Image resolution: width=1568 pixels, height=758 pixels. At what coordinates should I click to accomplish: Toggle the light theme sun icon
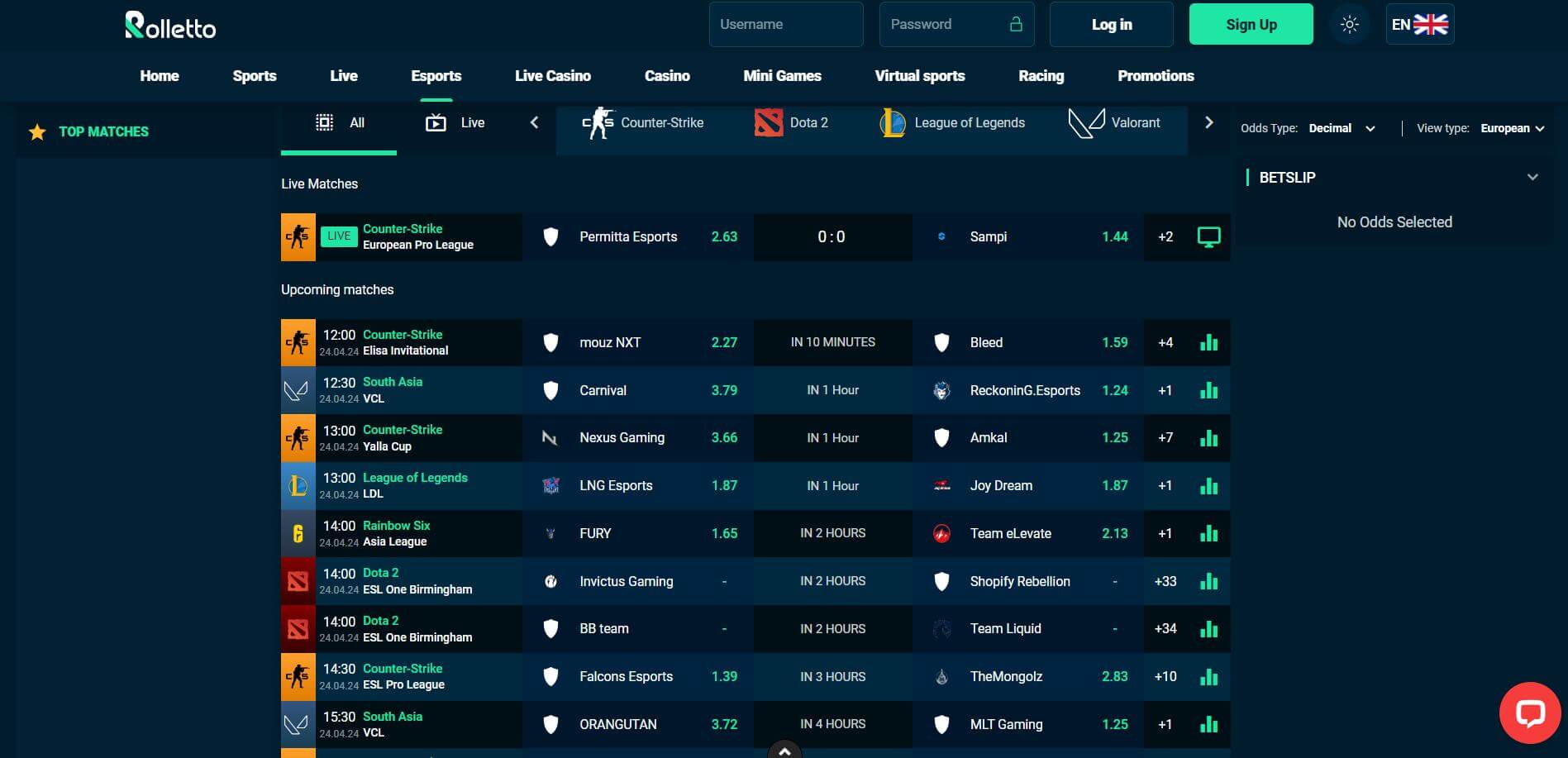click(x=1349, y=24)
